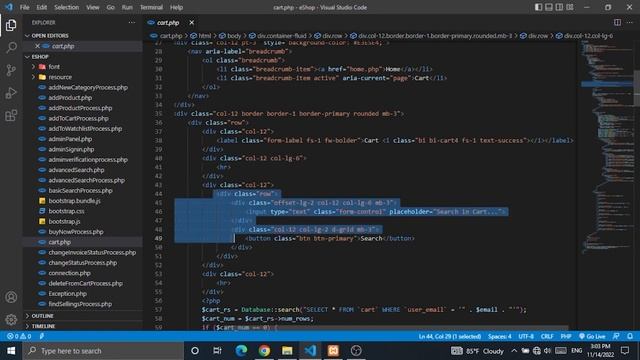This screenshot has height=360, width=640.
Task: Open the Customize Layout icon
Action: coord(570,7)
